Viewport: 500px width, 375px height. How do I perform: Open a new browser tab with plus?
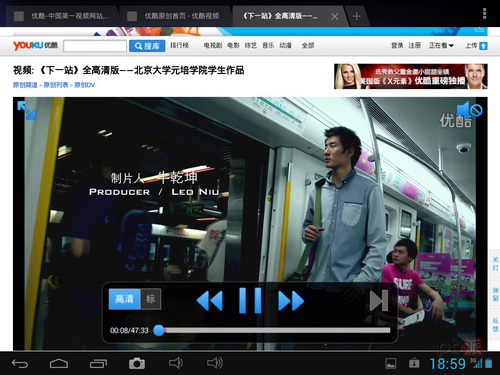pyautogui.click(x=356, y=16)
